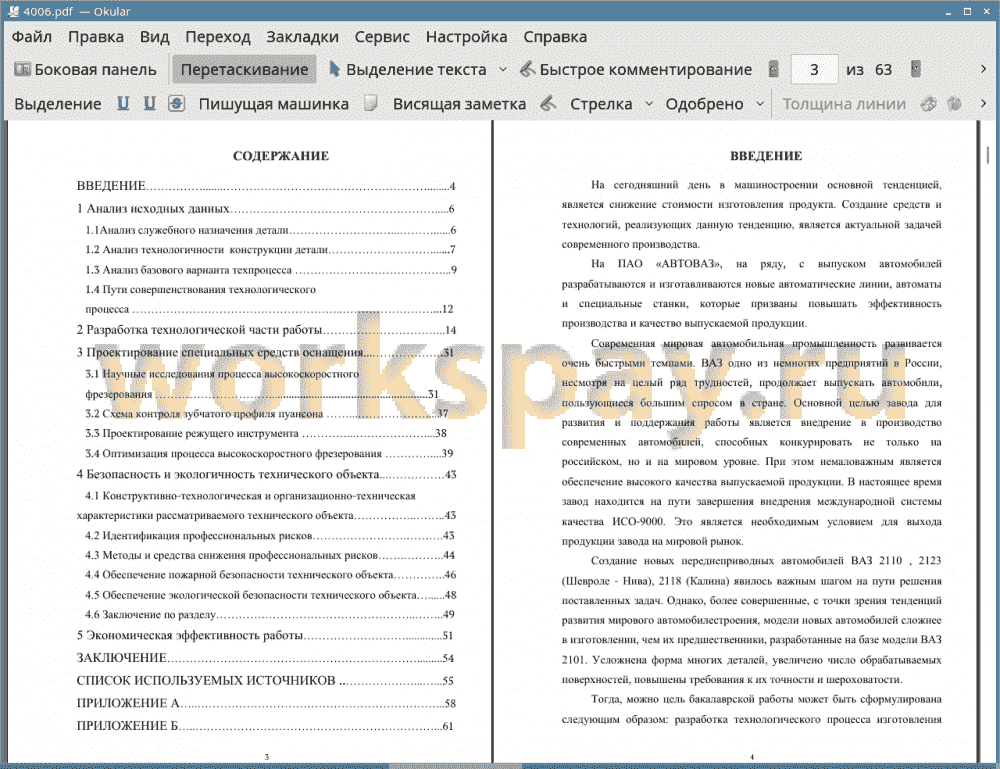Click the Толщина линии line width control
1000x769 pixels.
click(844, 104)
